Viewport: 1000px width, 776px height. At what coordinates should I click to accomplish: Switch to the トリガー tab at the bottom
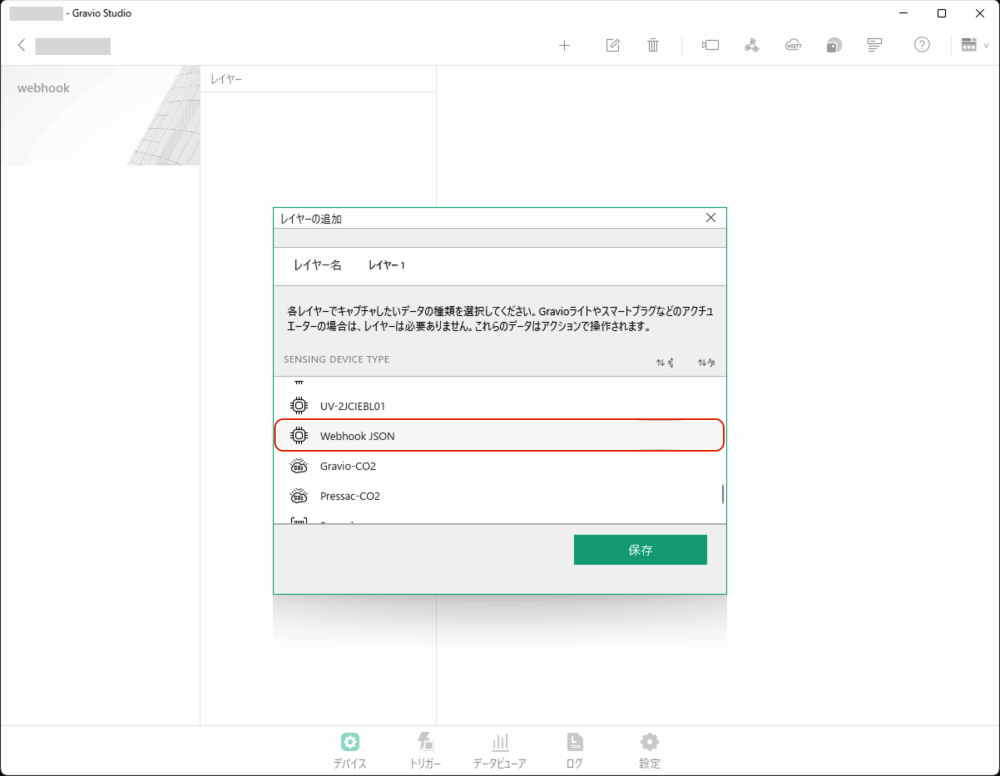coord(425,748)
